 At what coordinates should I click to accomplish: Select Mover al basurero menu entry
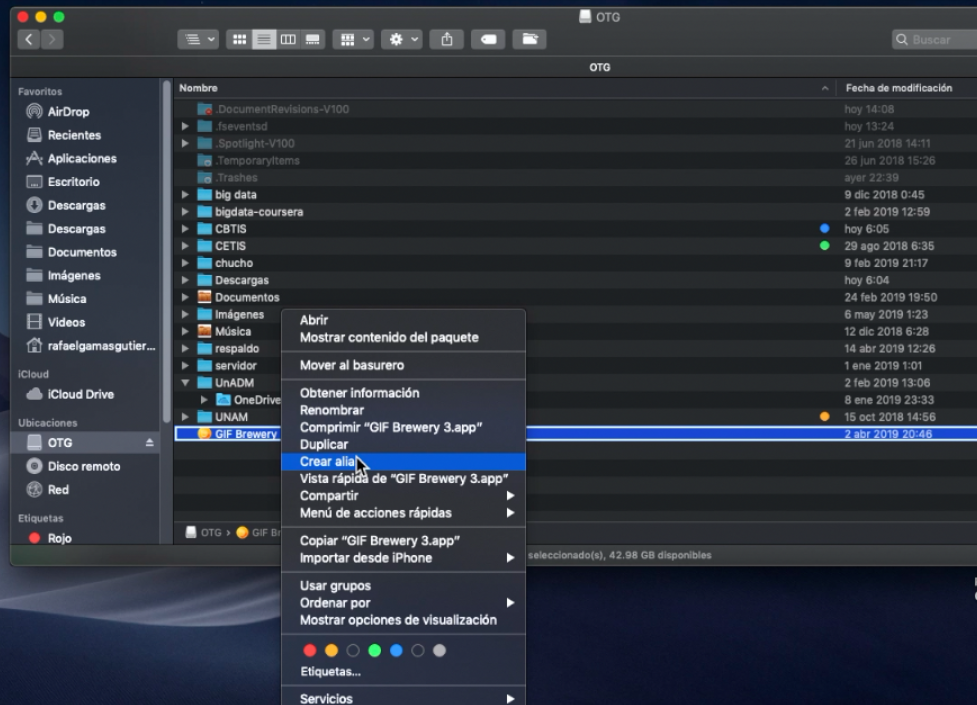click(x=352, y=365)
